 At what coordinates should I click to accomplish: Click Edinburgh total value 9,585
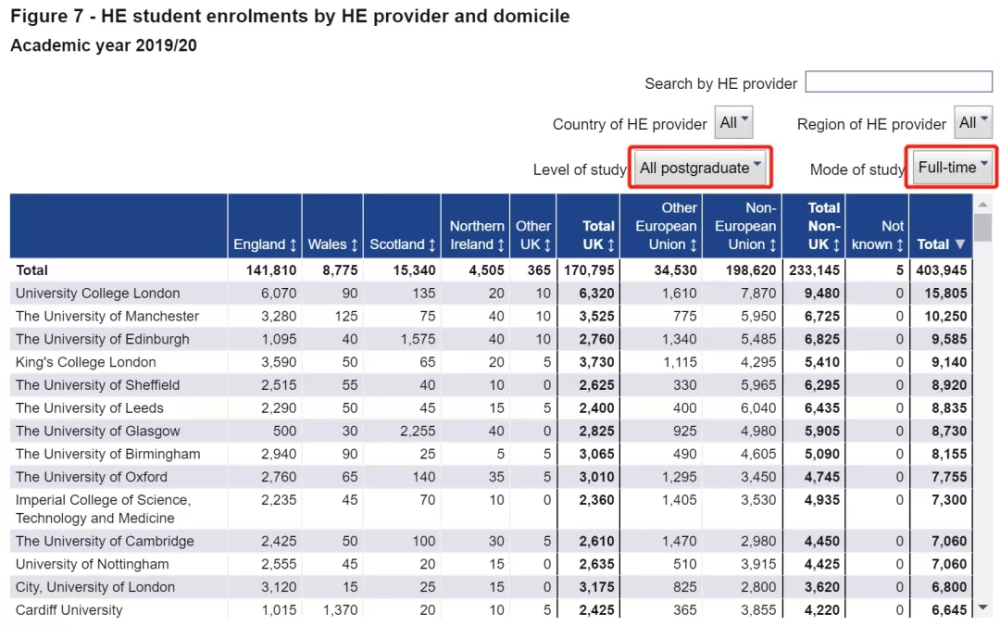(949, 339)
